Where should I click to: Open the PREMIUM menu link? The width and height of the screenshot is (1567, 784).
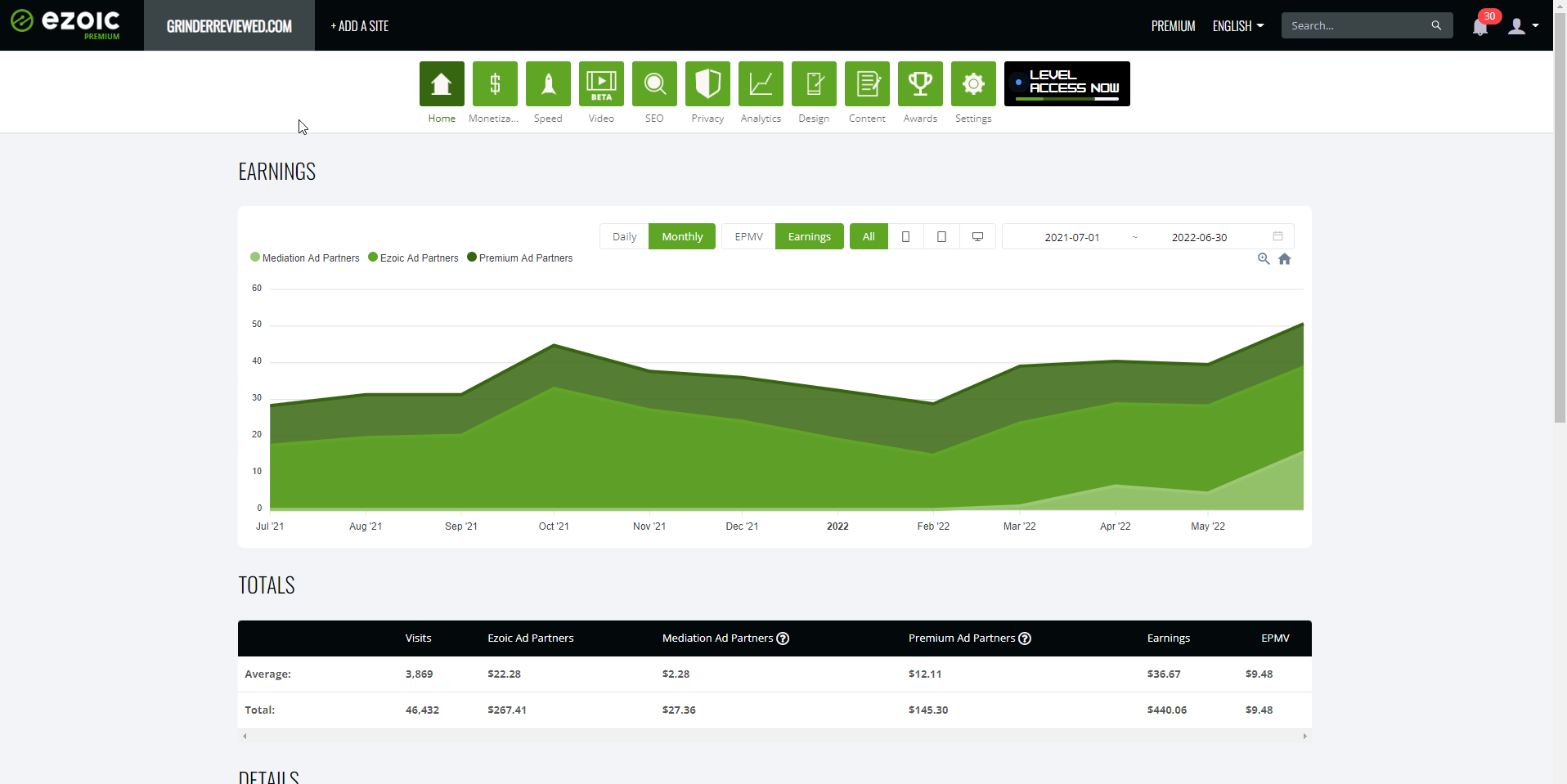[1174, 26]
